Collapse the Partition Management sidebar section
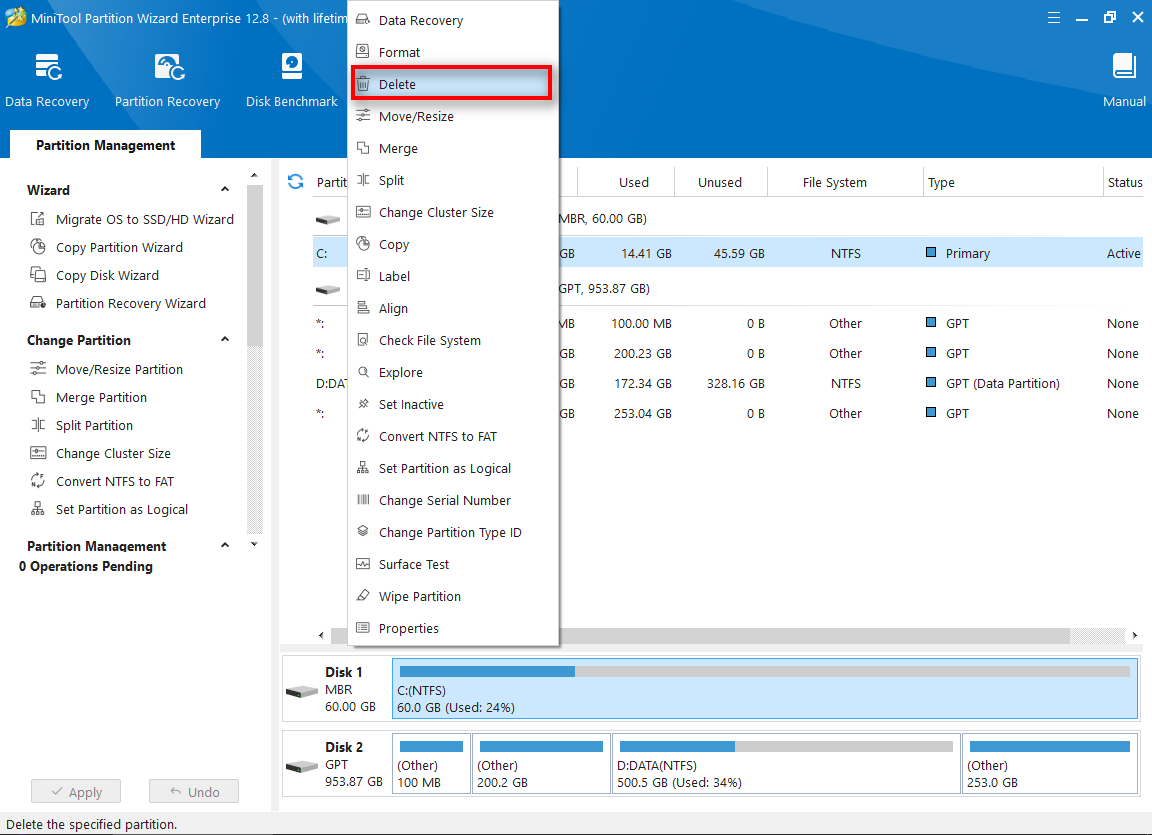The image size is (1152, 835). [225, 546]
